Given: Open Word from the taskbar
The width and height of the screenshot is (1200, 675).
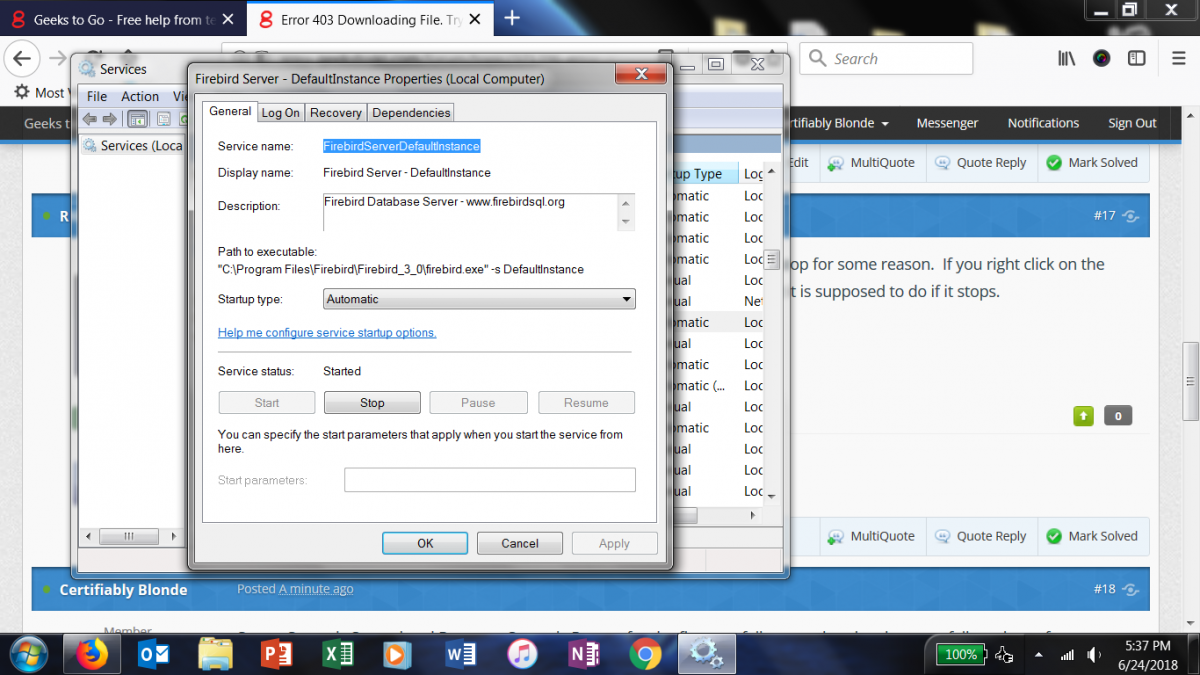Looking at the screenshot, I should (x=461, y=654).
